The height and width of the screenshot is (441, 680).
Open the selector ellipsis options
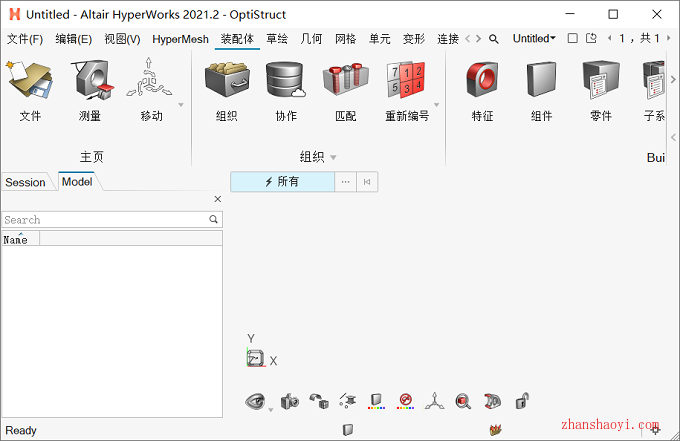345,182
